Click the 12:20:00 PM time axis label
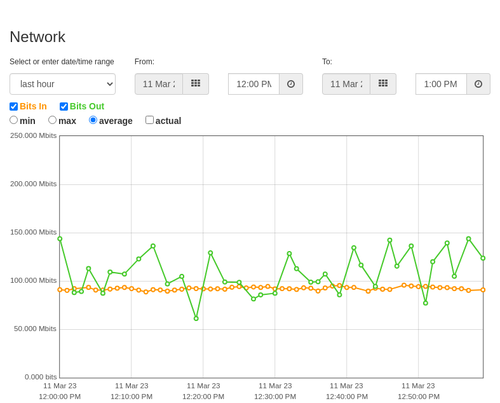 [x=203, y=397]
